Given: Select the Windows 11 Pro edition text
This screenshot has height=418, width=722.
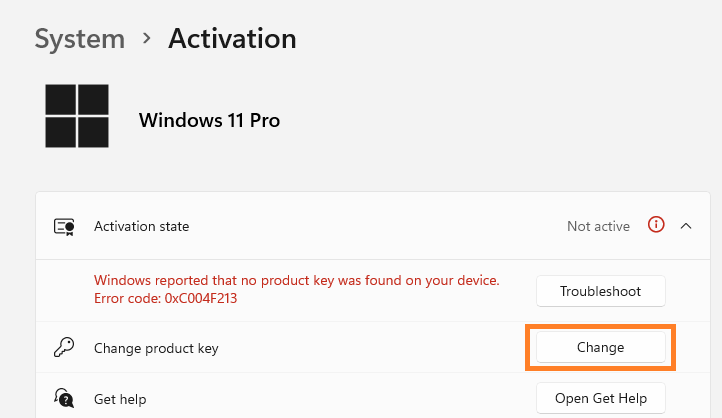Looking at the screenshot, I should (210, 120).
